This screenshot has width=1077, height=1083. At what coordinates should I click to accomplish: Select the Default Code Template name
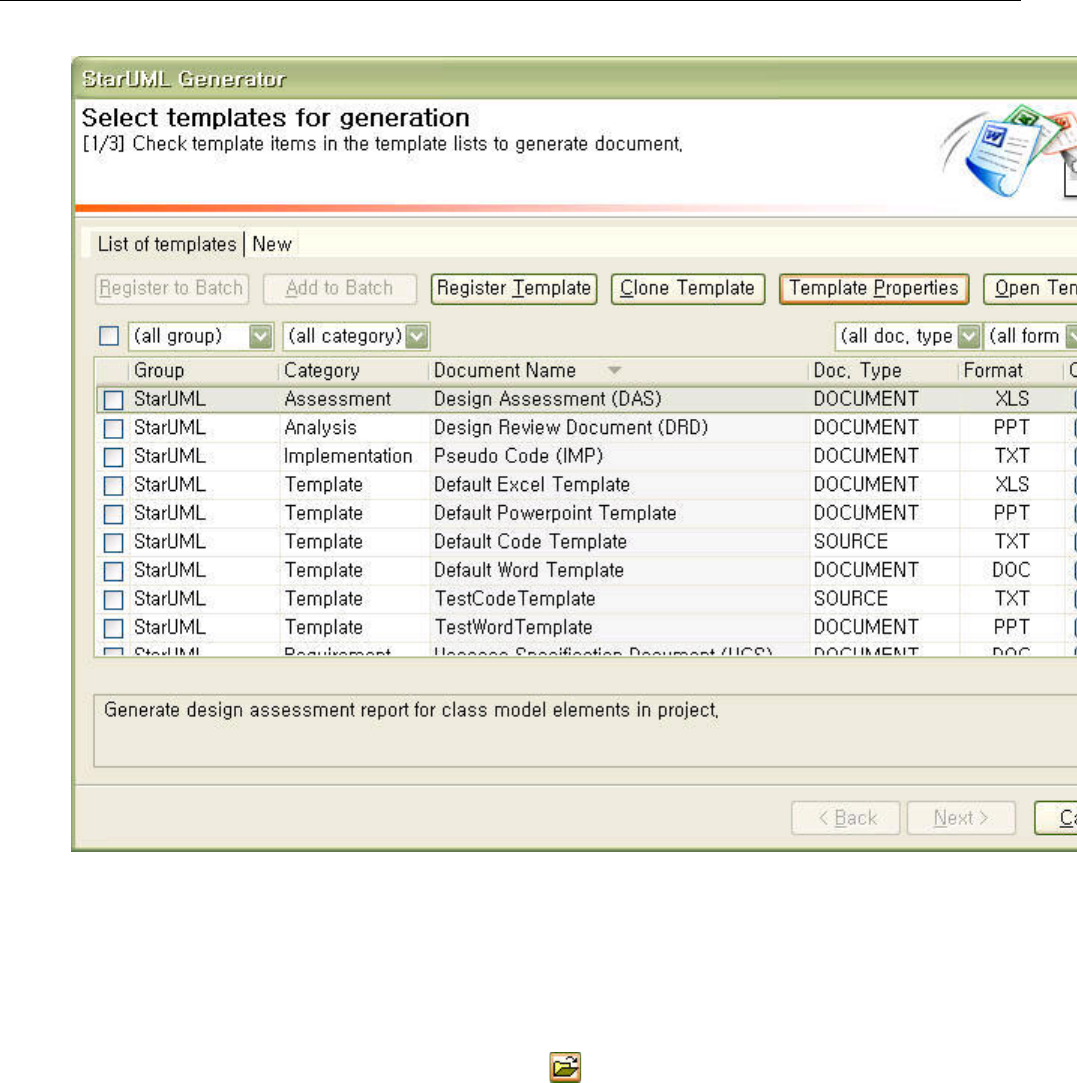pos(530,542)
